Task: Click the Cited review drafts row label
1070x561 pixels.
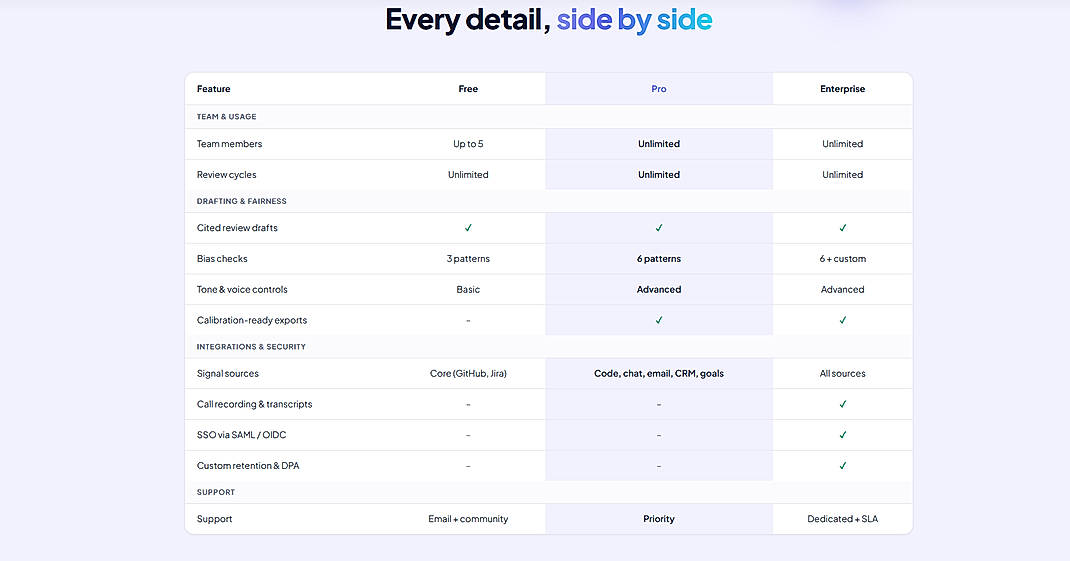Action: click(x=237, y=228)
